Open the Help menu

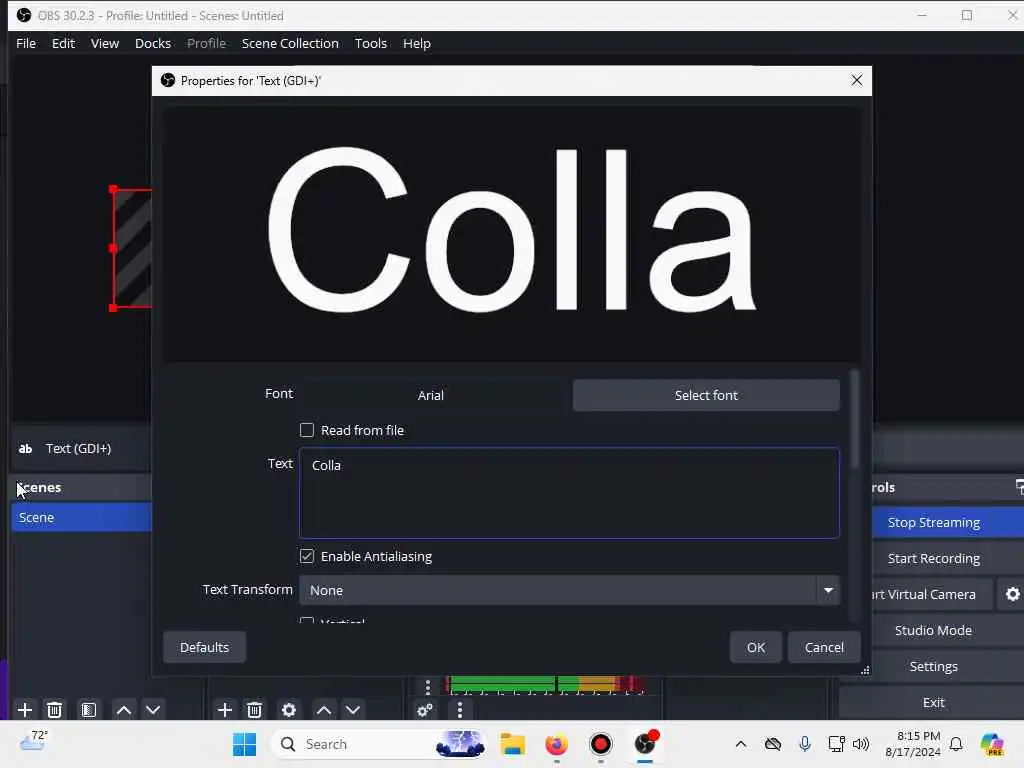pyautogui.click(x=417, y=43)
